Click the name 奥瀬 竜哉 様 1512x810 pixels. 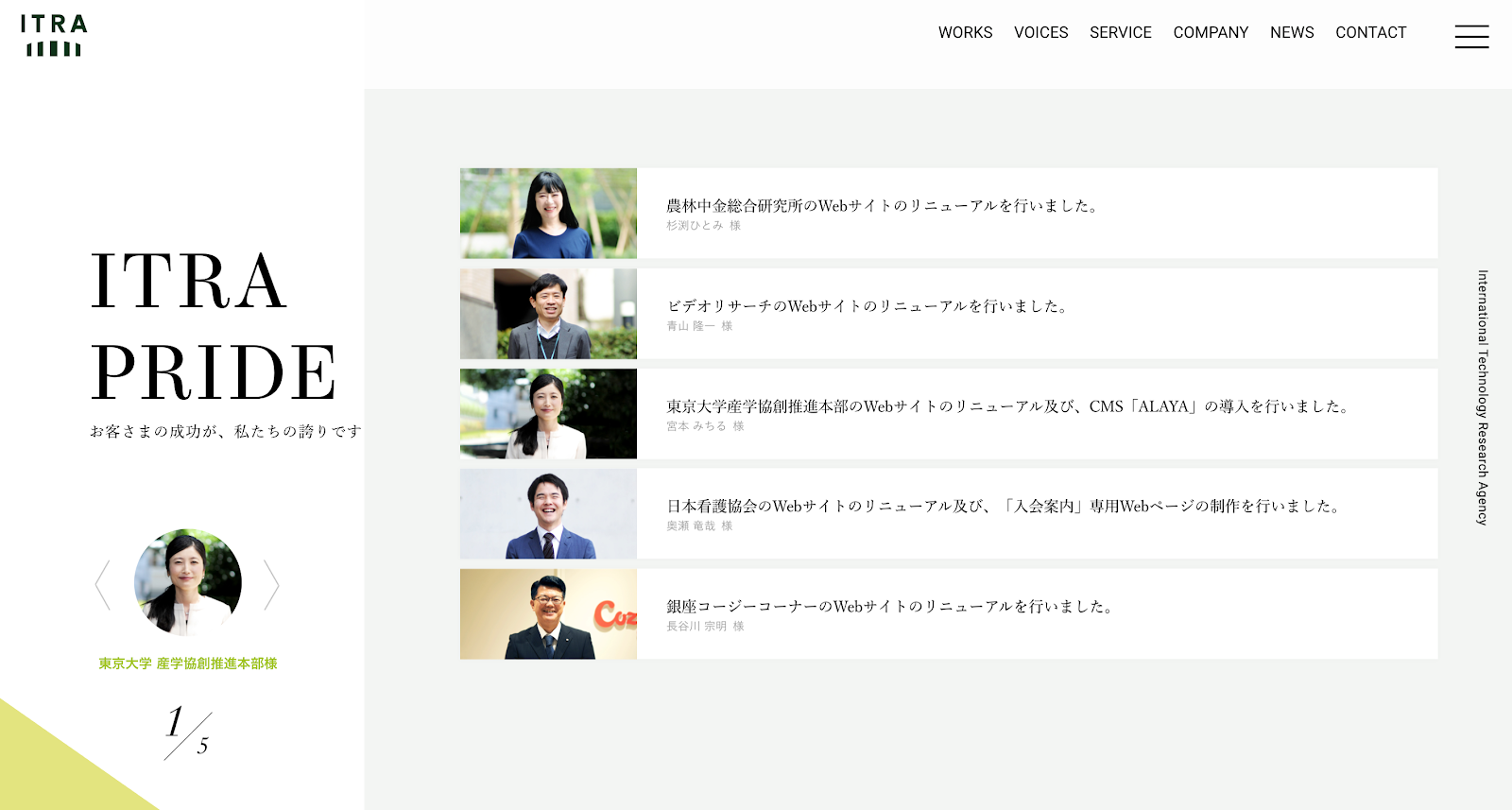click(x=699, y=526)
